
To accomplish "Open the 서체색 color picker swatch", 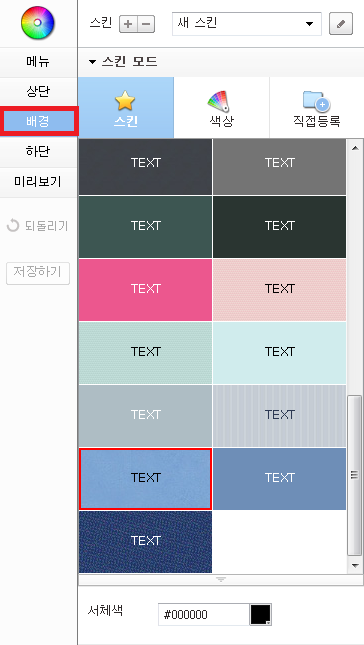I will coord(260,615).
